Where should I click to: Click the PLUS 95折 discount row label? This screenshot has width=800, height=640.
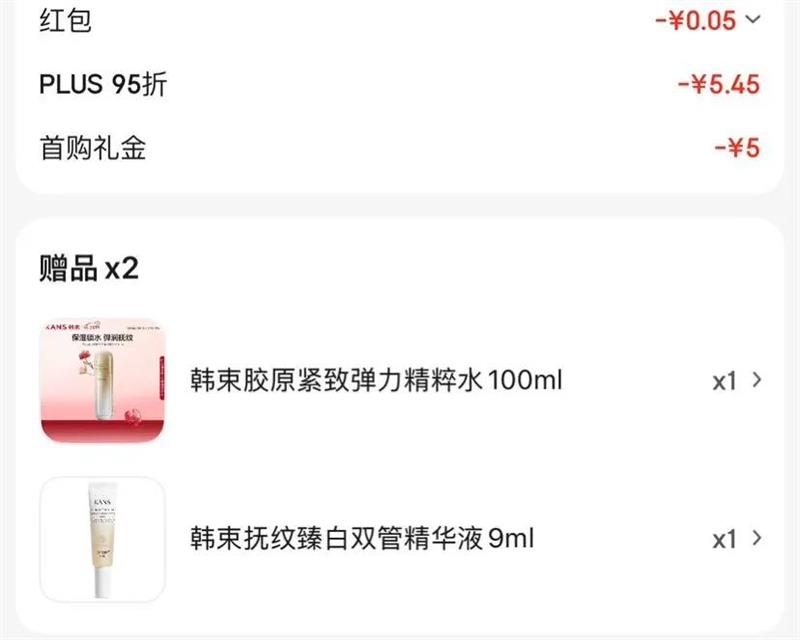103,84
